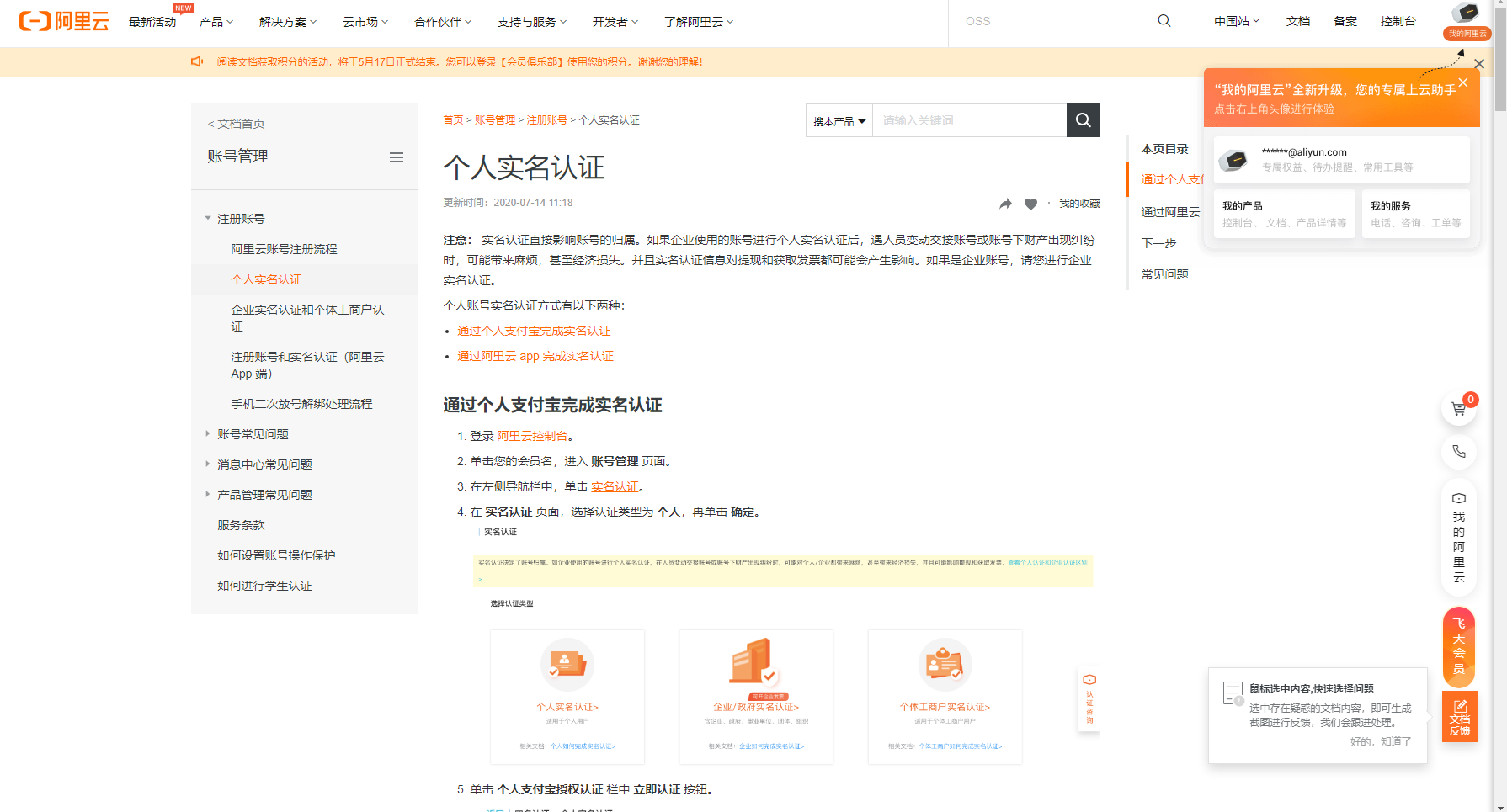Click 常见问题 in page contents
Viewport: 1507px width, 812px height.
pos(1164,274)
